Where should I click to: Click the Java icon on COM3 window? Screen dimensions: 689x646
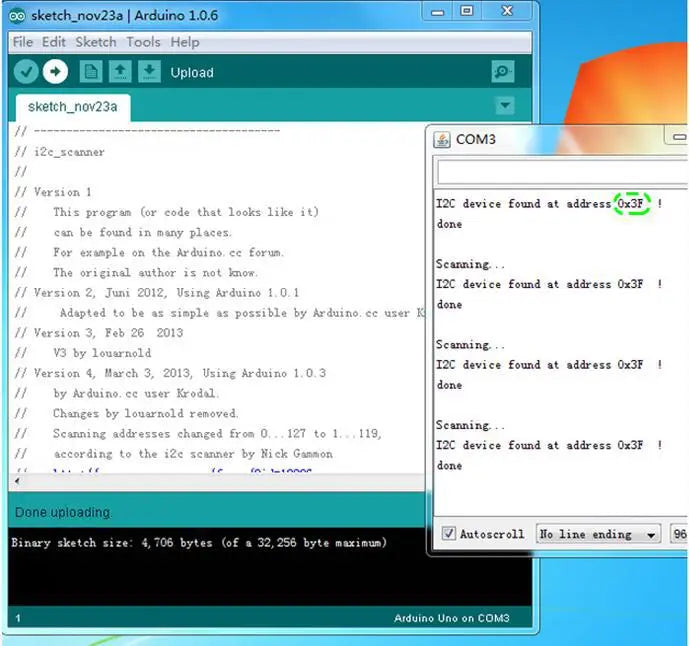[x=442, y=140]
